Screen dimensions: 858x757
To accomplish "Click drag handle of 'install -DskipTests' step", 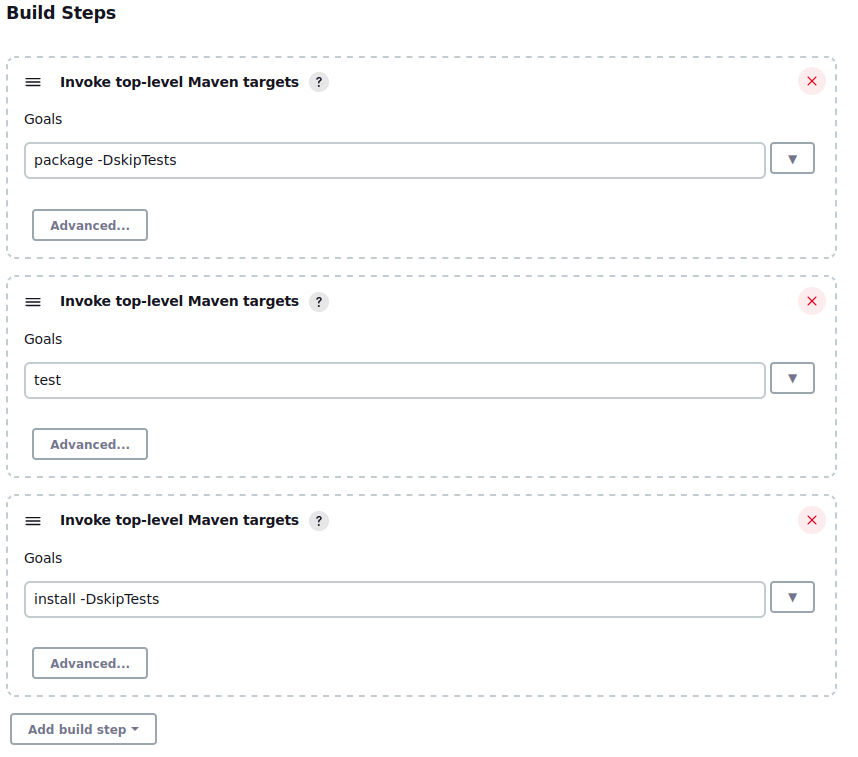I will click(x=33, y=520).
